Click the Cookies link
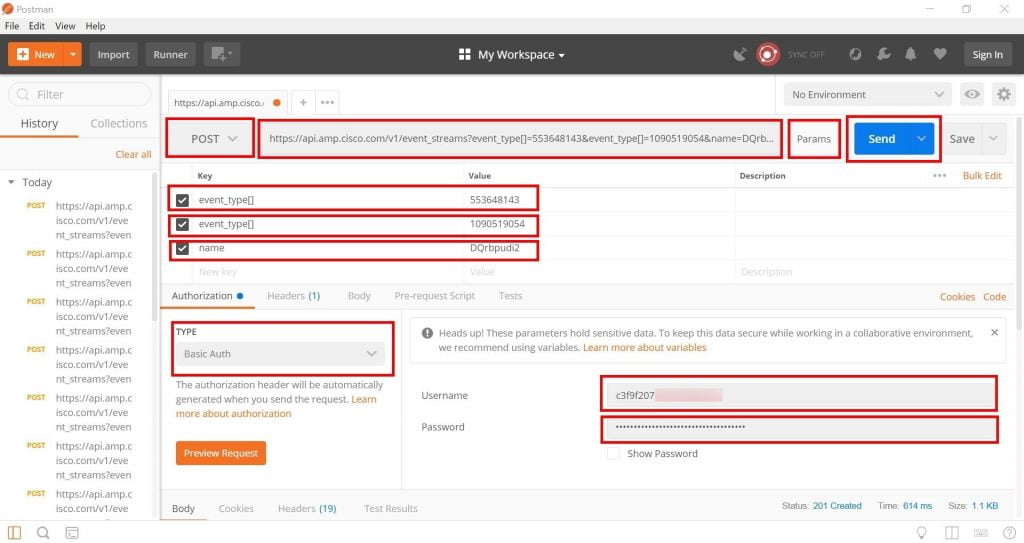 click(957, 297)
